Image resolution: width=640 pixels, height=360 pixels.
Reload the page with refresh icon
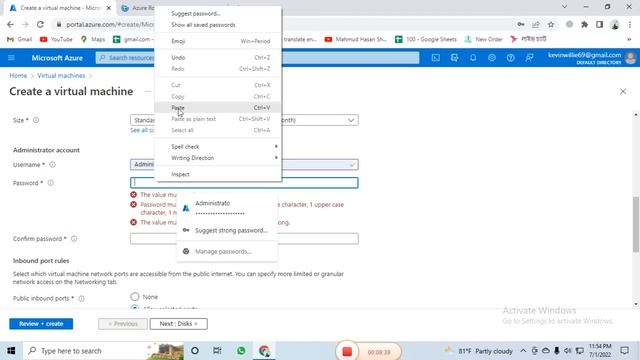pos(40,24)
